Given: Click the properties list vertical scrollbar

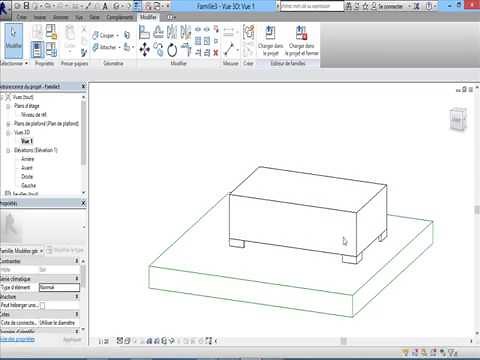Looking at the screenshot, I should (x=83, y=277).
